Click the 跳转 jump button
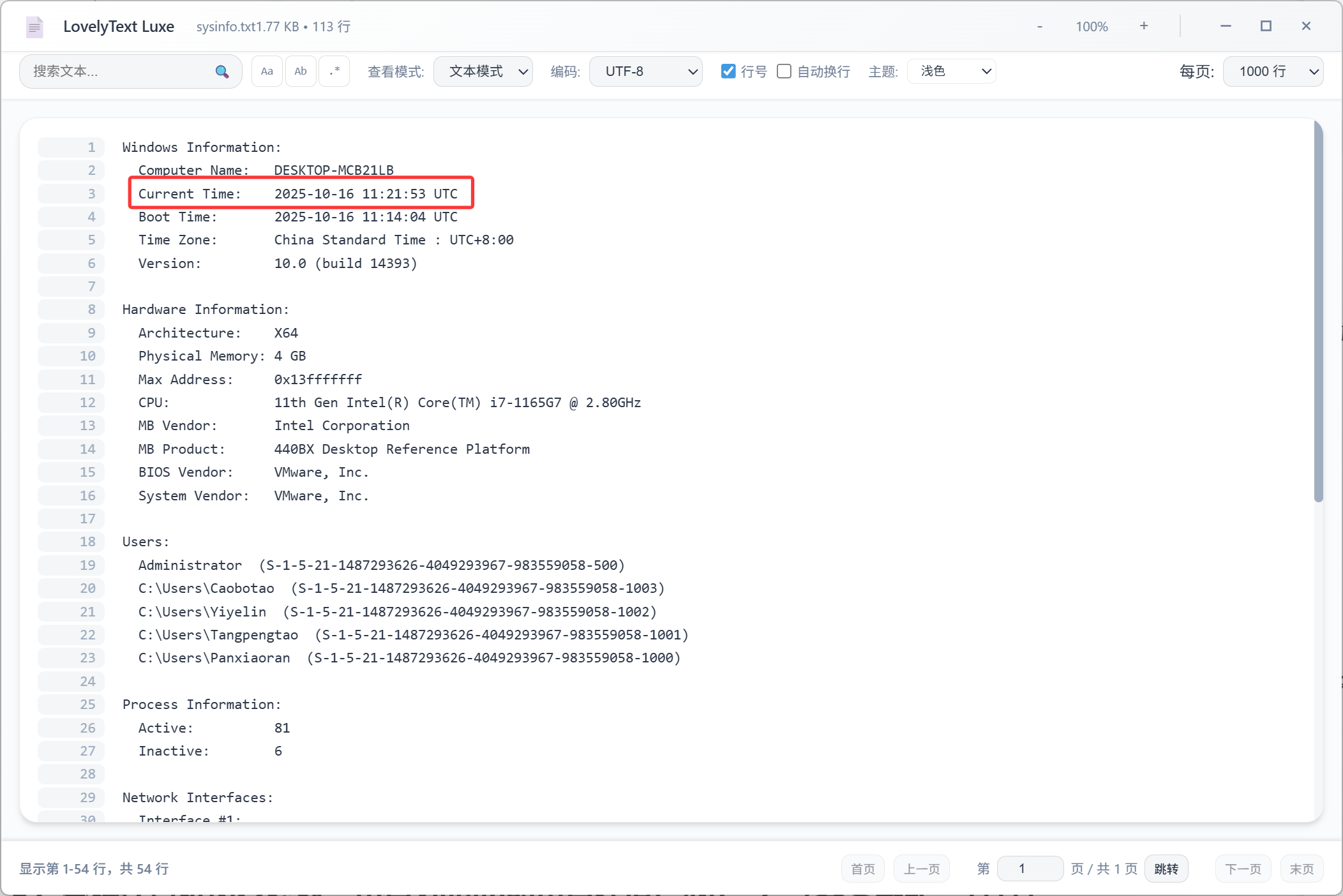The width and height of the screenshot is (1343, 896). point(1166,869)
